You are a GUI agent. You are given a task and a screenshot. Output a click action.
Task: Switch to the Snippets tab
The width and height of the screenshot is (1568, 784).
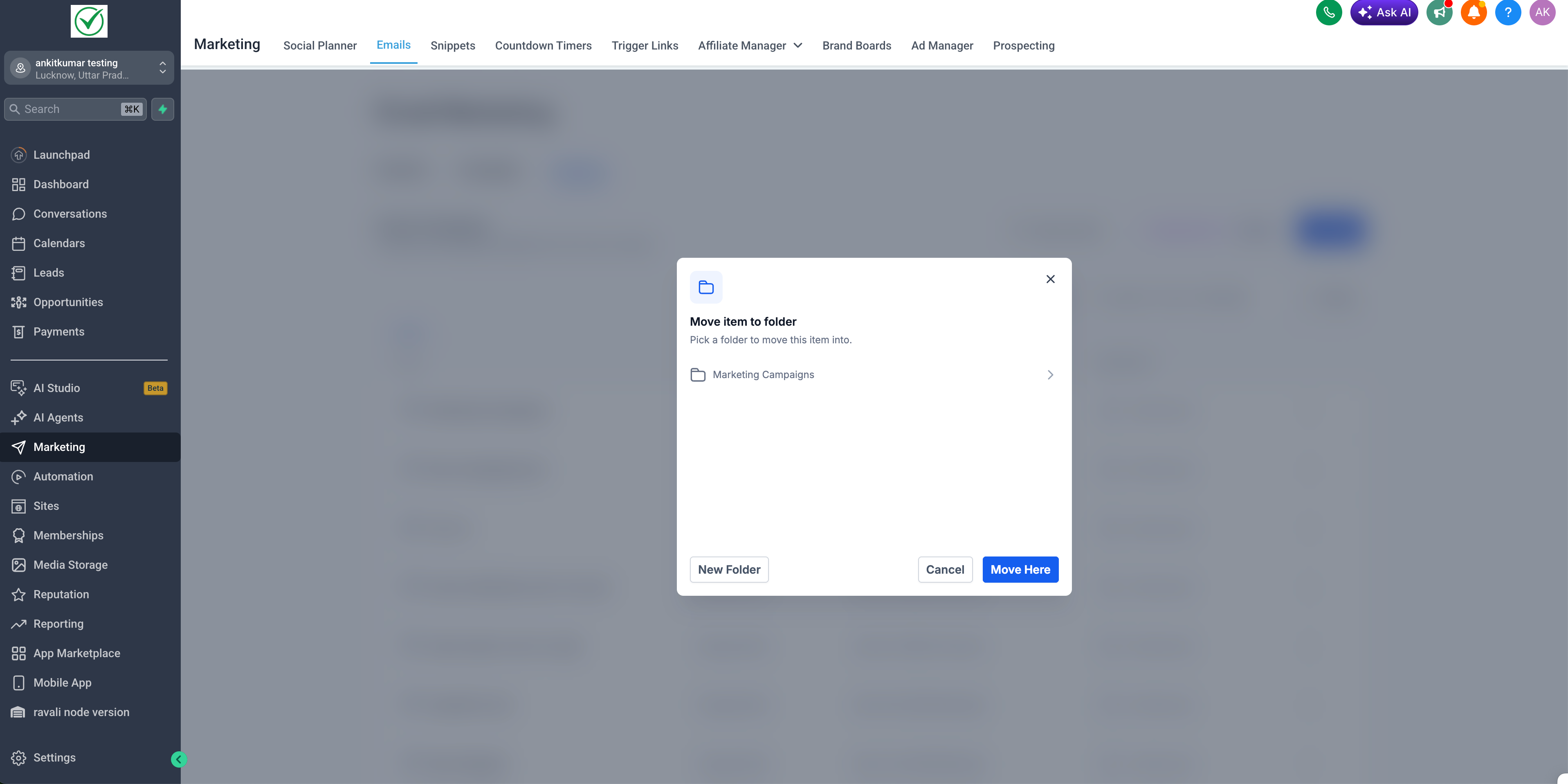[x=452, y=46]
